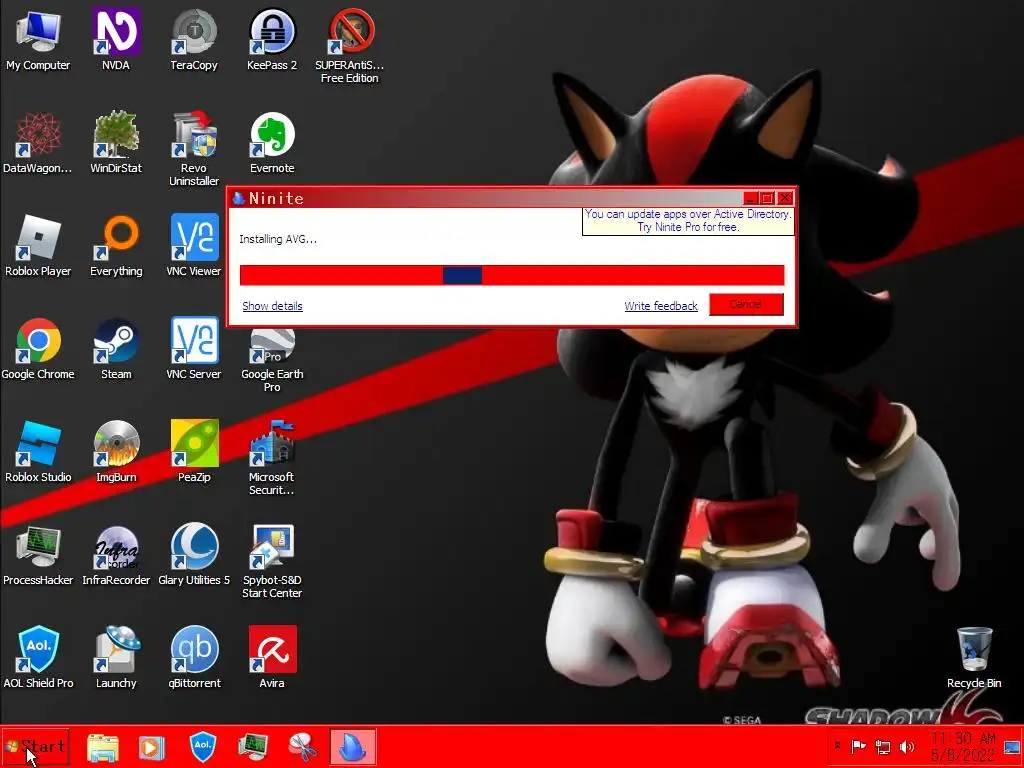Select the ProcessHacker desktop shortcut
Viewport: 1024px width, 768px height.
[38, 555]
